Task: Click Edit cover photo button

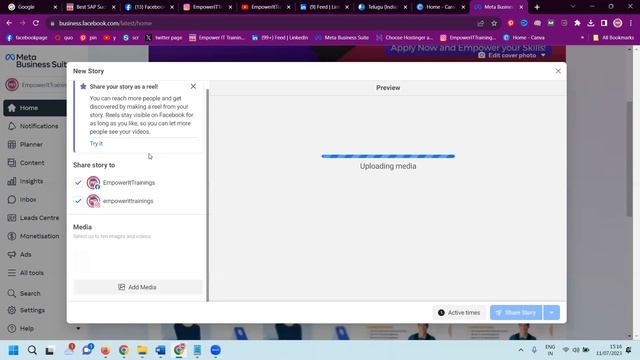Action: (507, 55)
